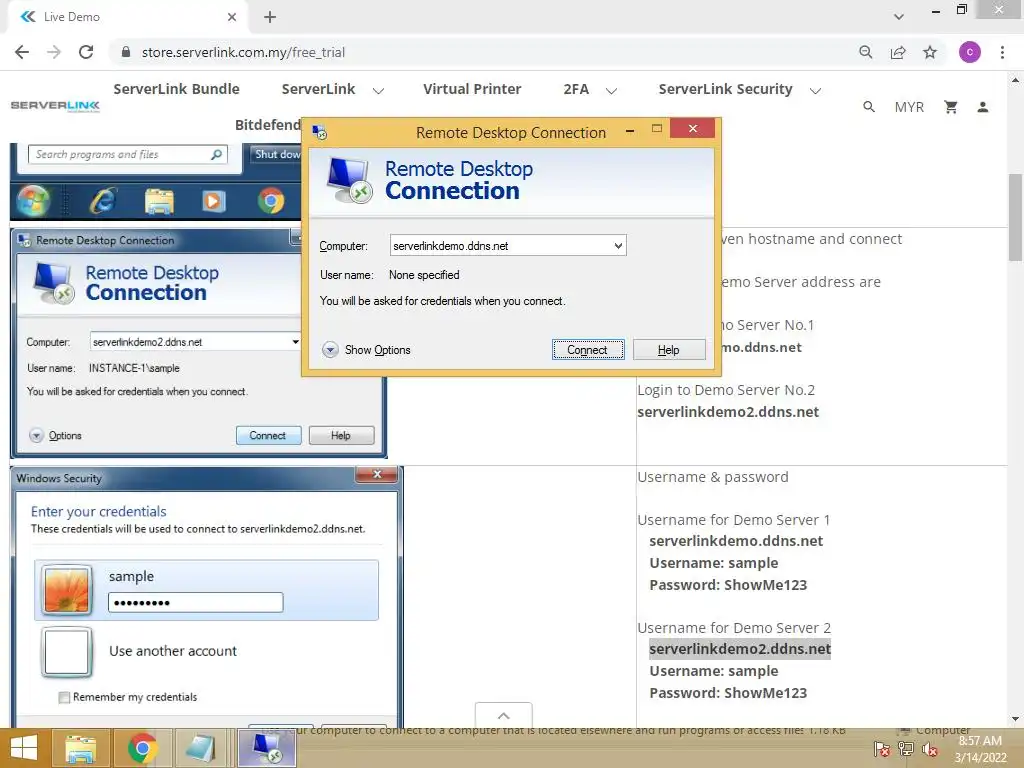Go back in Chrome browser
Image resolution: width=1024 pixels, height=768 pixels.
(22, 52)
